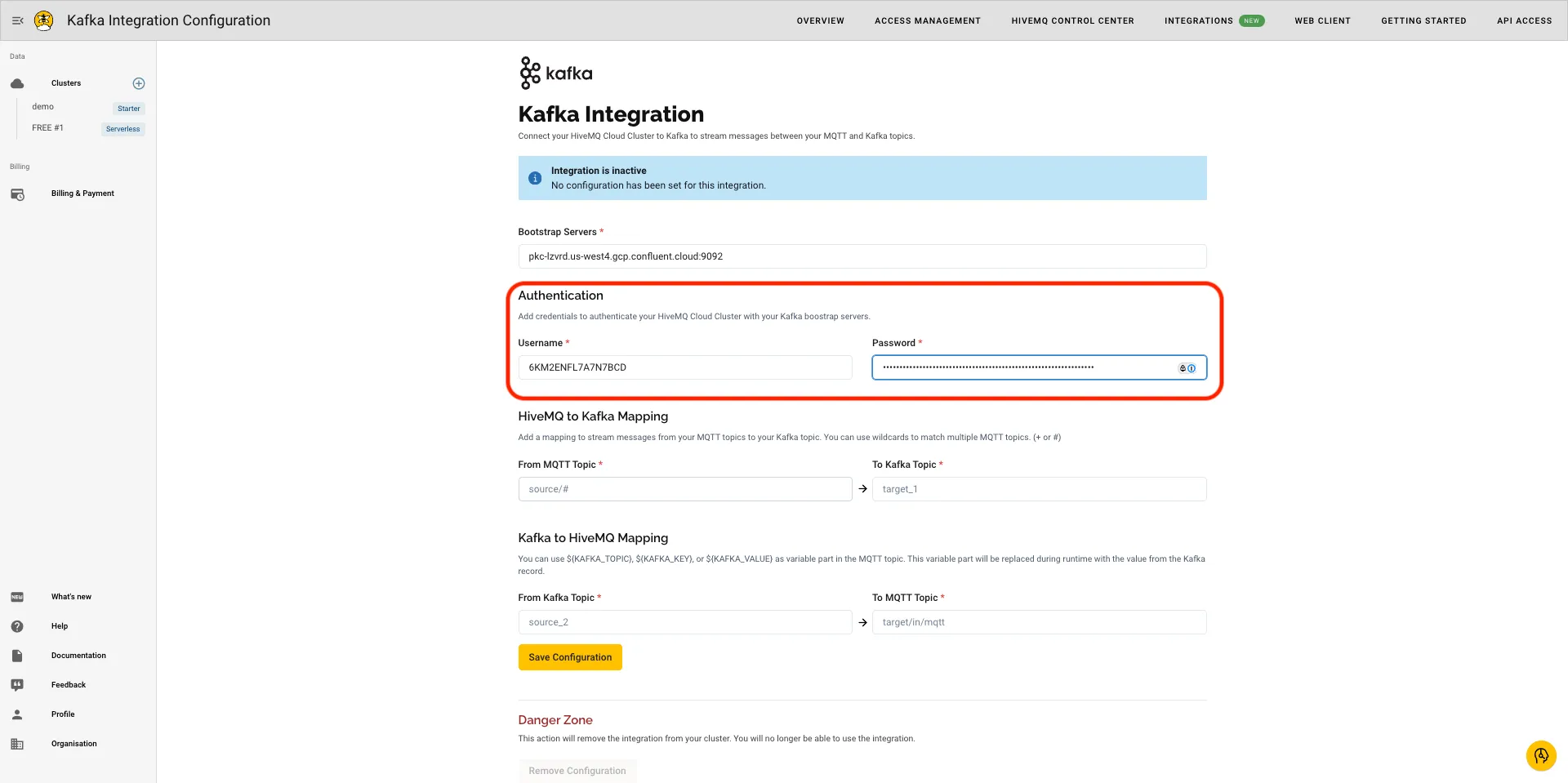Click the arrow between Kafka source and MQTT target
Viewport: 1568px width, 783px height.
click(862, 622)
